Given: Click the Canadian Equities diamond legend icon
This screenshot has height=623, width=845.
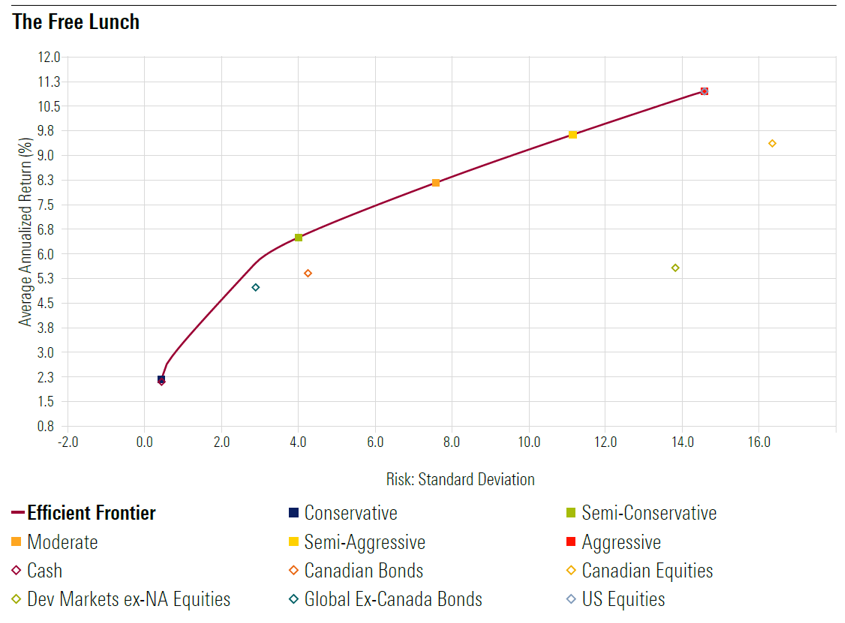Looking at the screenshot, I should tap(570, 572).
